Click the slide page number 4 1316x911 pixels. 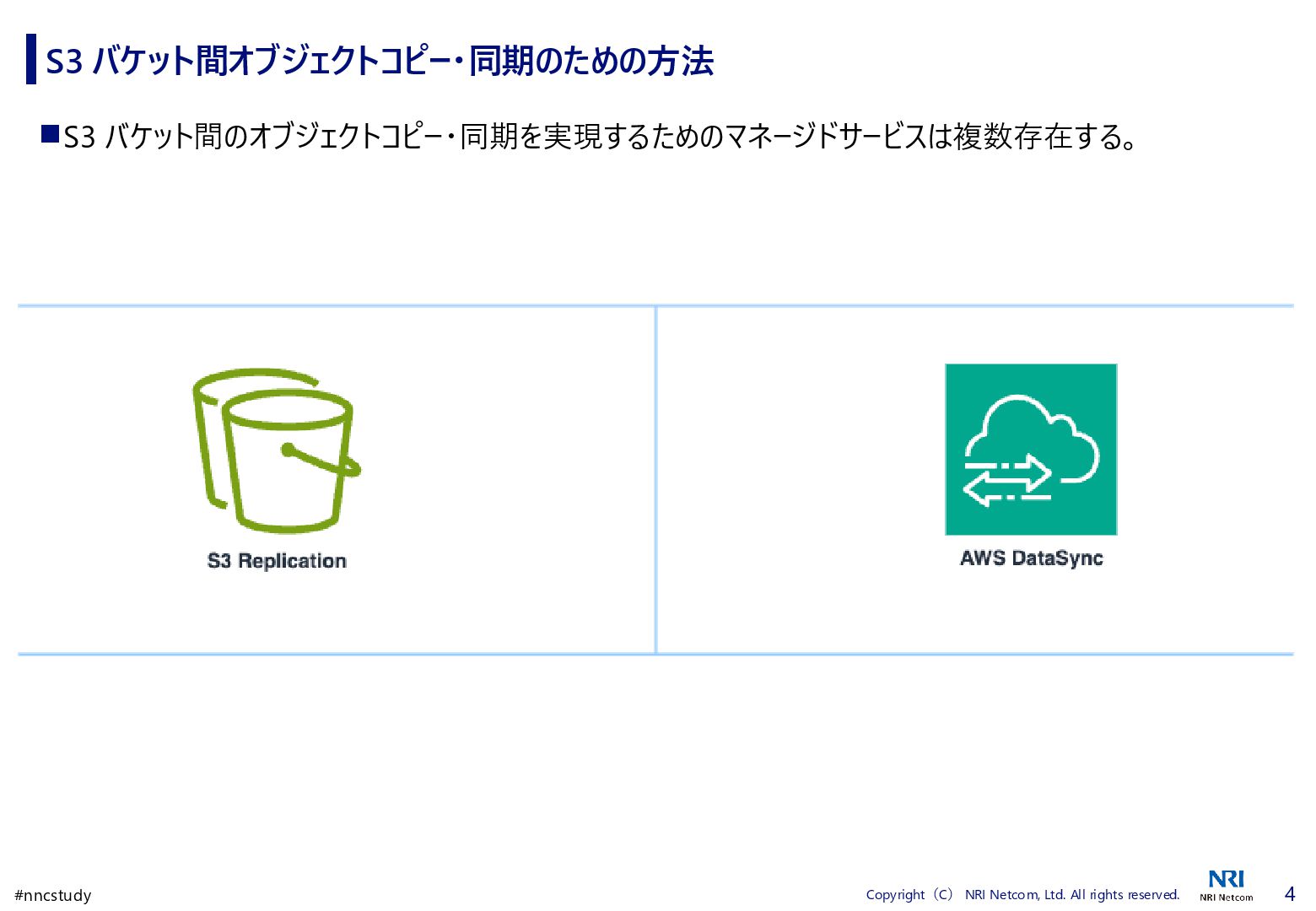tap(1289, 894)
